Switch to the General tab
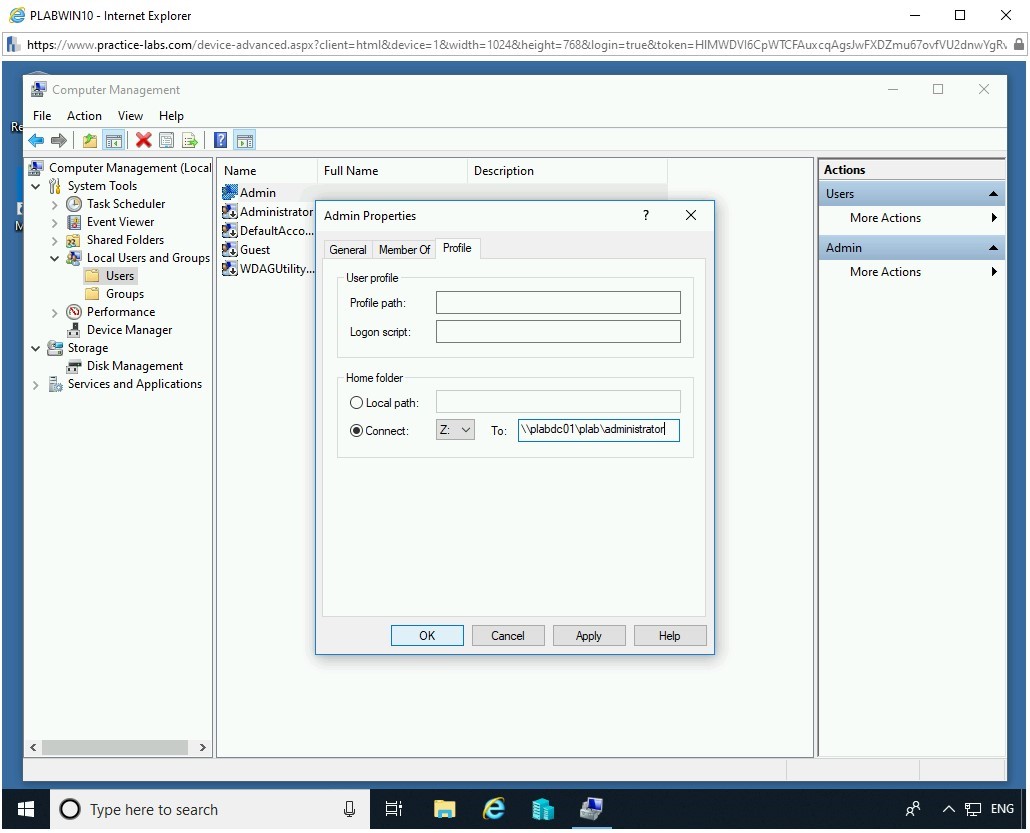This screenshot has width=1030, height=833. 347,250
